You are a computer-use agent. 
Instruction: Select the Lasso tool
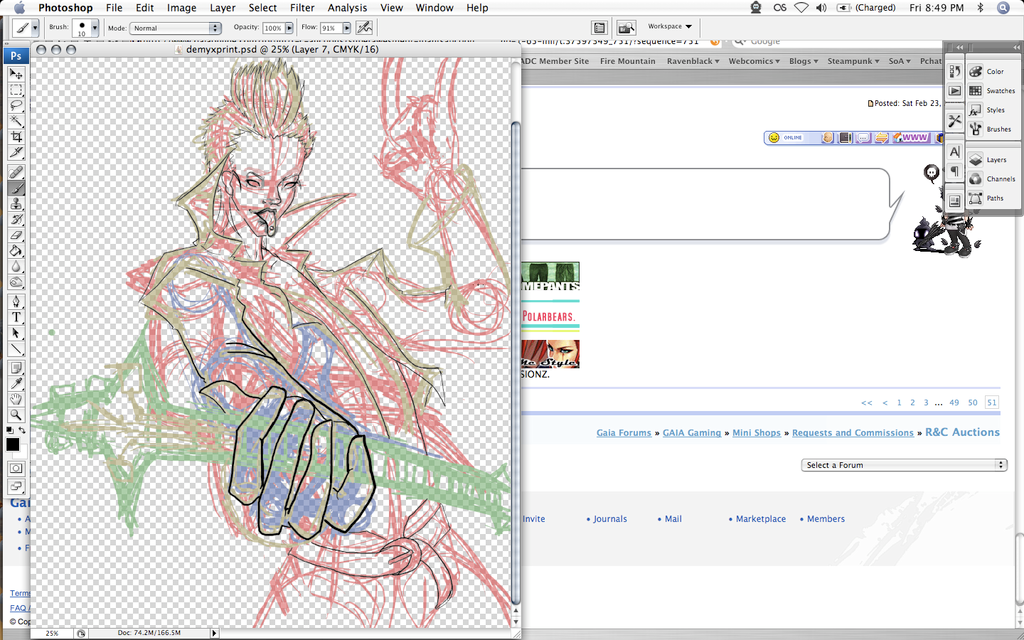tap(16, 105)
